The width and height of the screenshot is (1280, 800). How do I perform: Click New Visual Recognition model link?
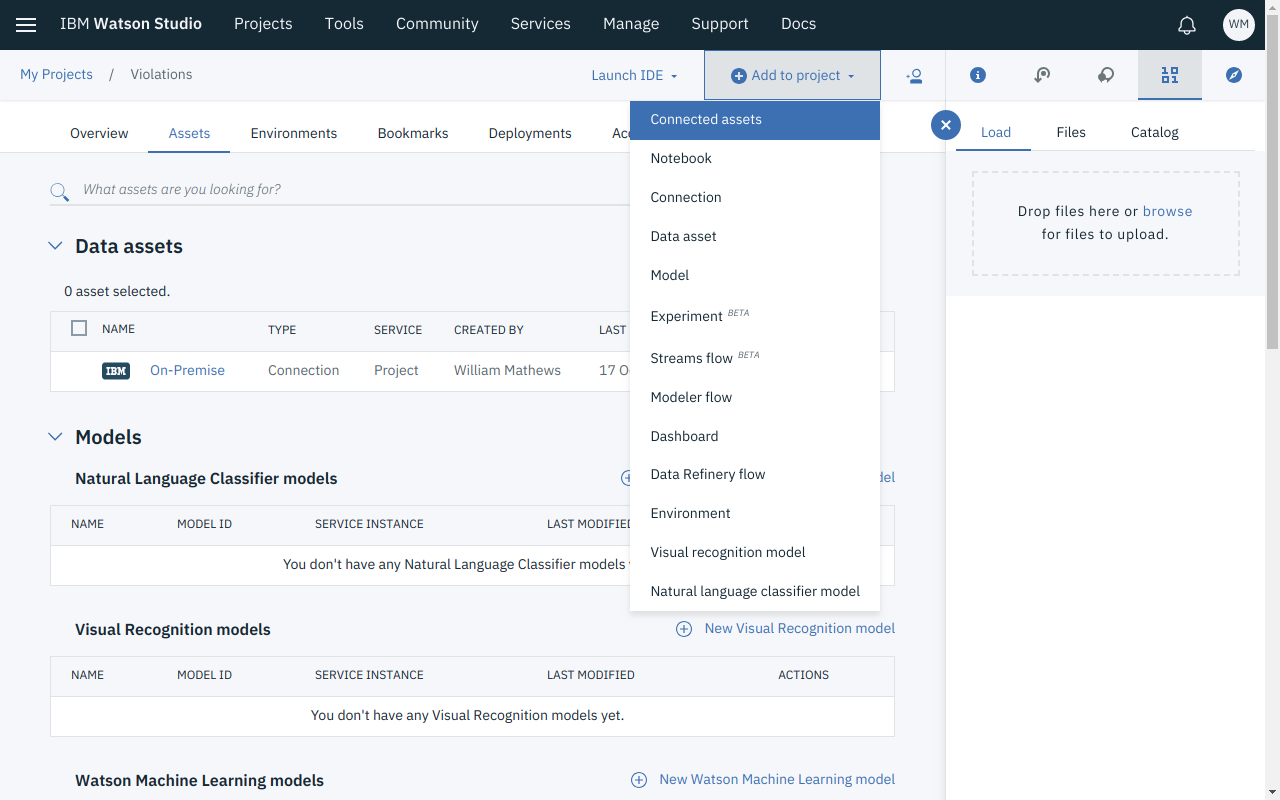point(799,628)
